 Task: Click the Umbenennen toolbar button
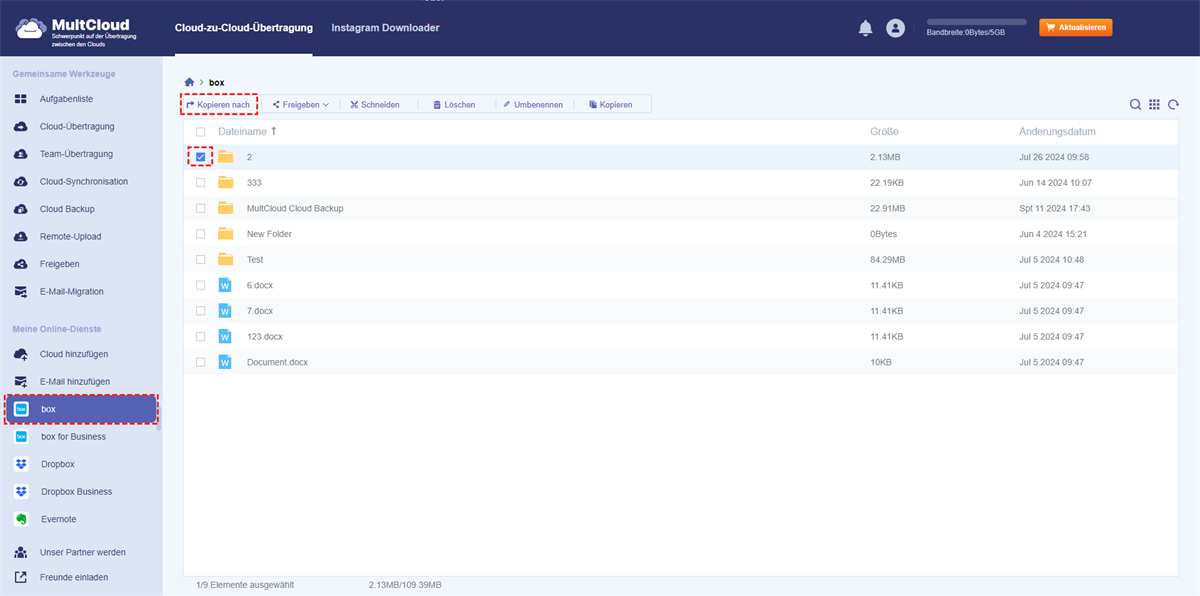533,104
